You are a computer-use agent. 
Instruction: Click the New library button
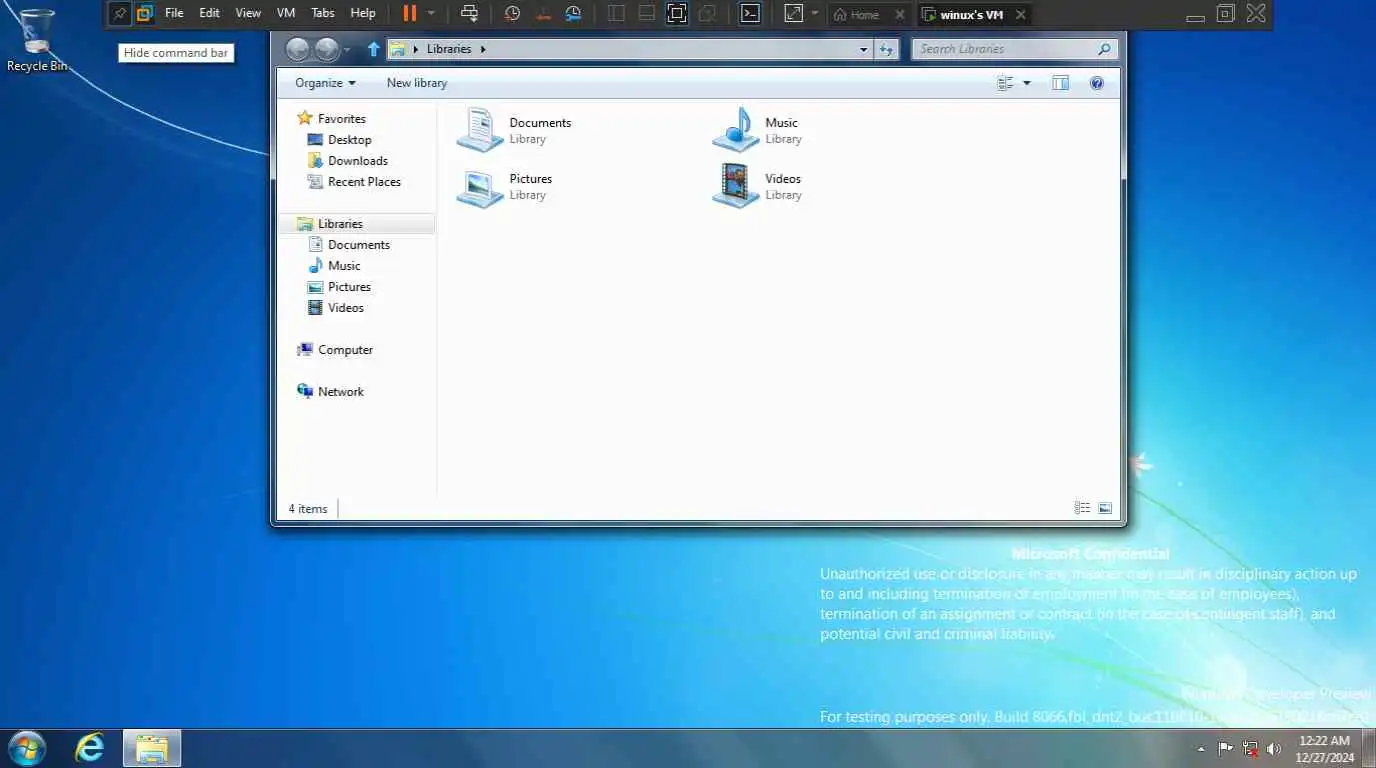point(417,83)
